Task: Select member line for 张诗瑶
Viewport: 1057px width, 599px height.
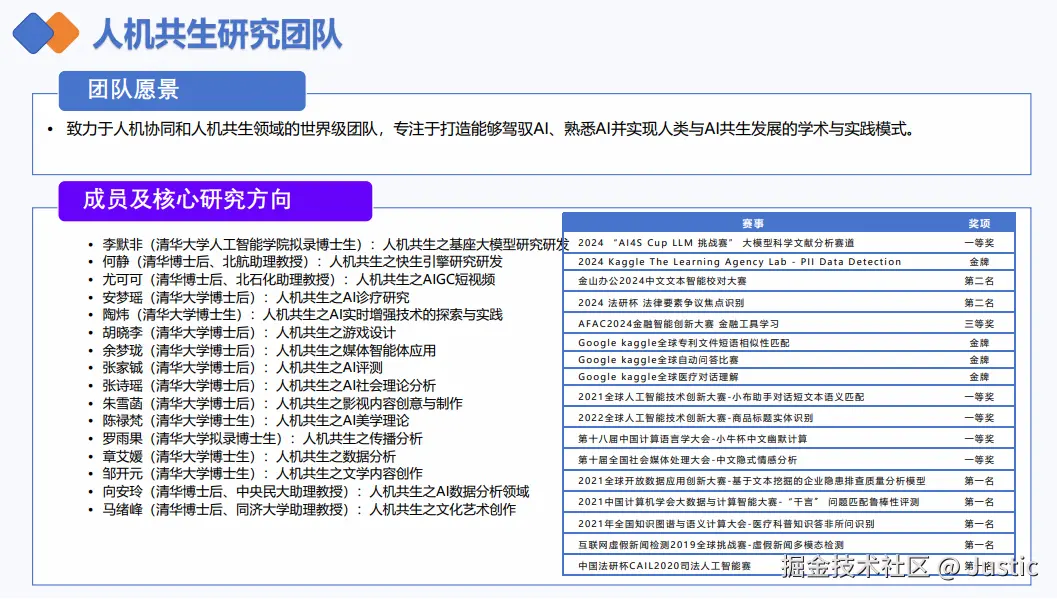Action: pos(269,385)
